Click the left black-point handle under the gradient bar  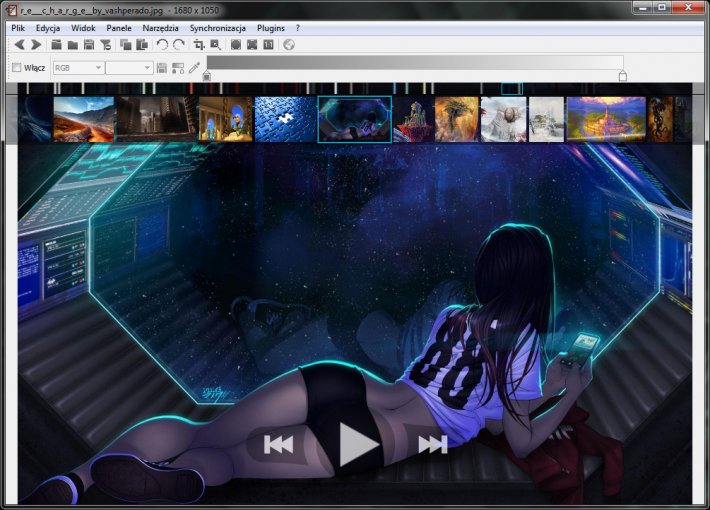point(206,75)
